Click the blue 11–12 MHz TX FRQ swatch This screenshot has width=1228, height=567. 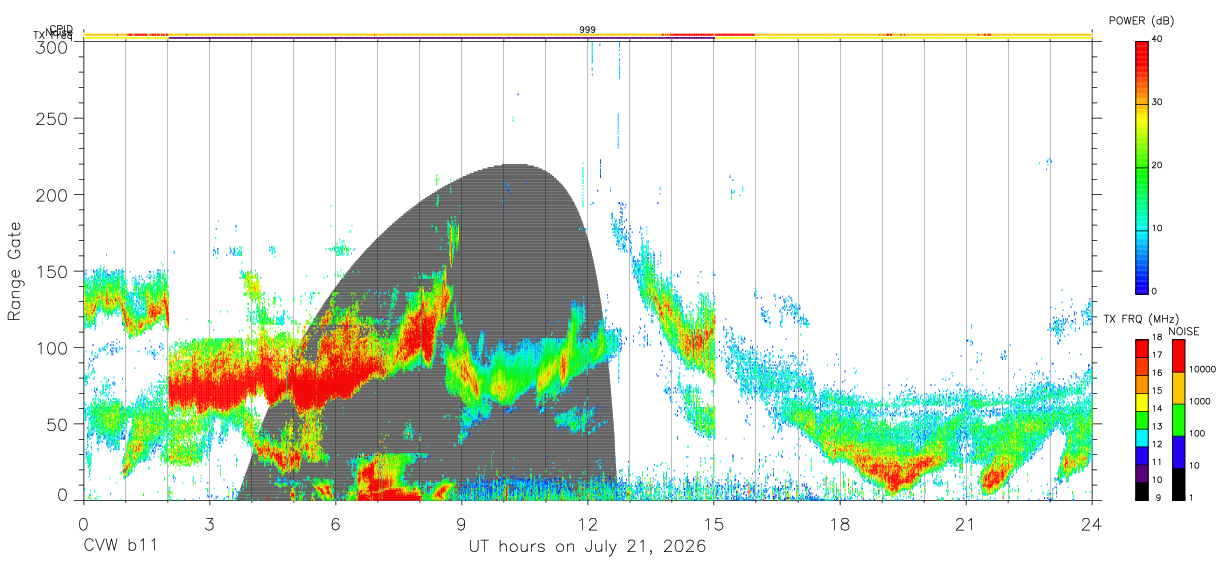click(1141, 455)
